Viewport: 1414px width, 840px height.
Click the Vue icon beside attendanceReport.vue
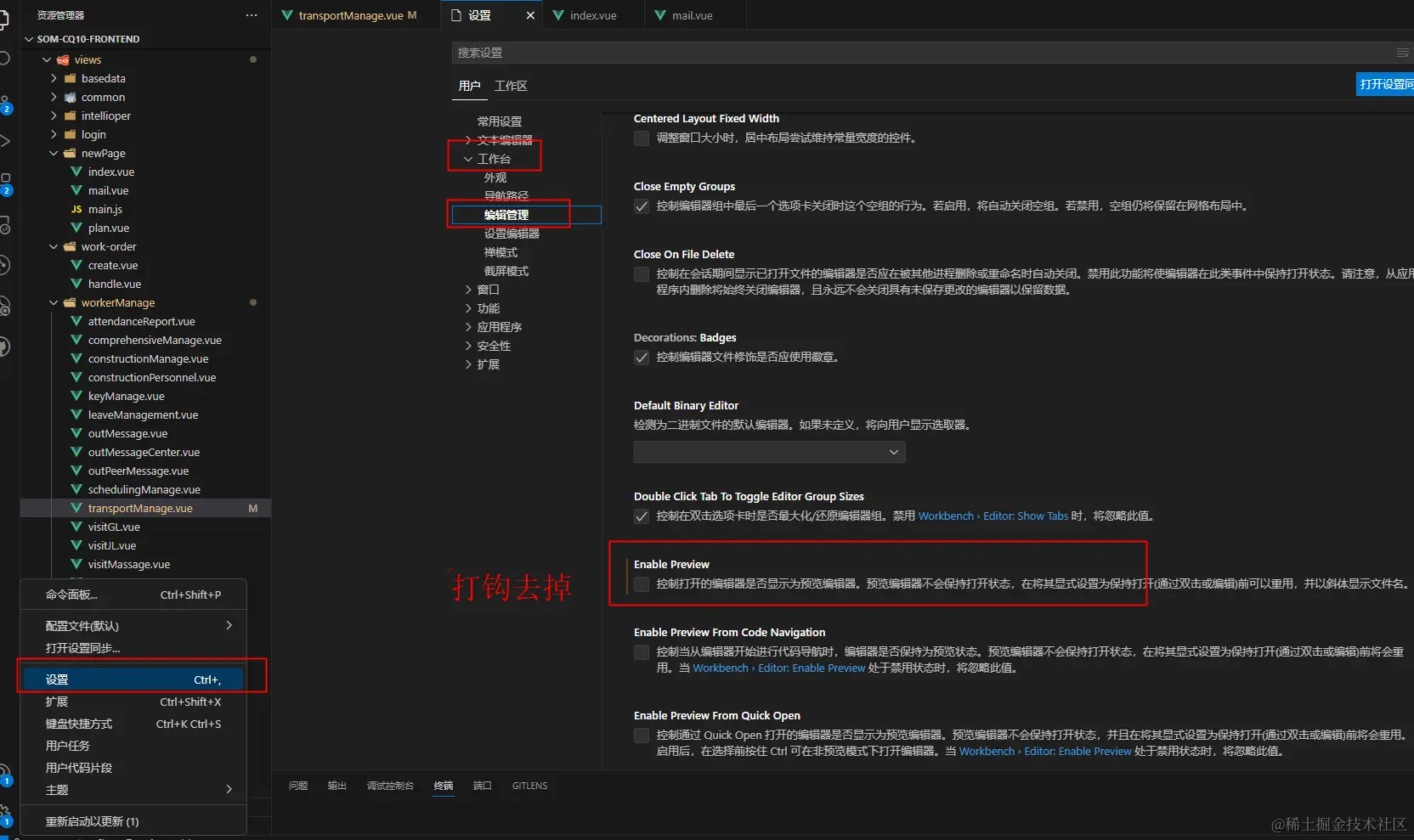[76, 321]
